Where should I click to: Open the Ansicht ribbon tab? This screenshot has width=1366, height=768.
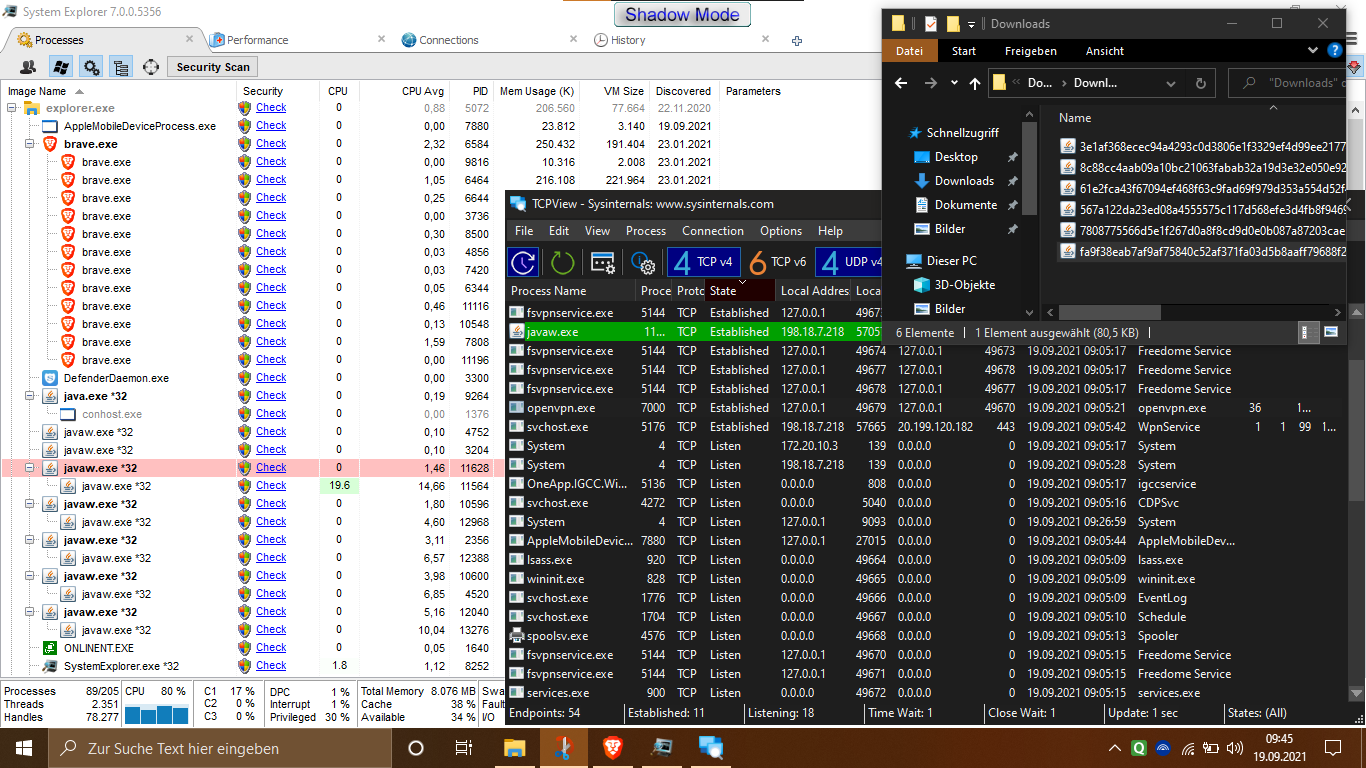point(1105,51)
